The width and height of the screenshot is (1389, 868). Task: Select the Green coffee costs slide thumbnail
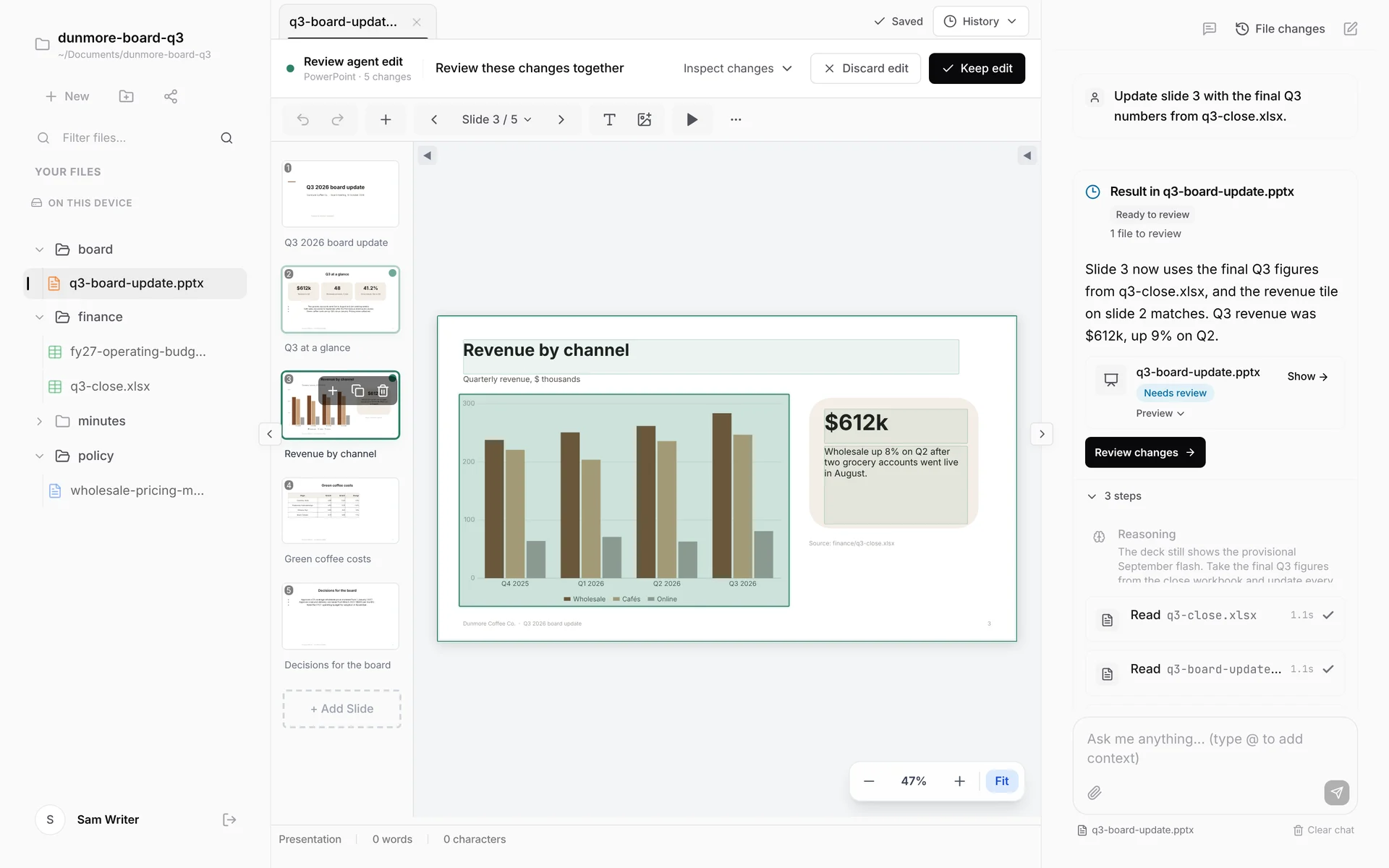click(340, 511)
